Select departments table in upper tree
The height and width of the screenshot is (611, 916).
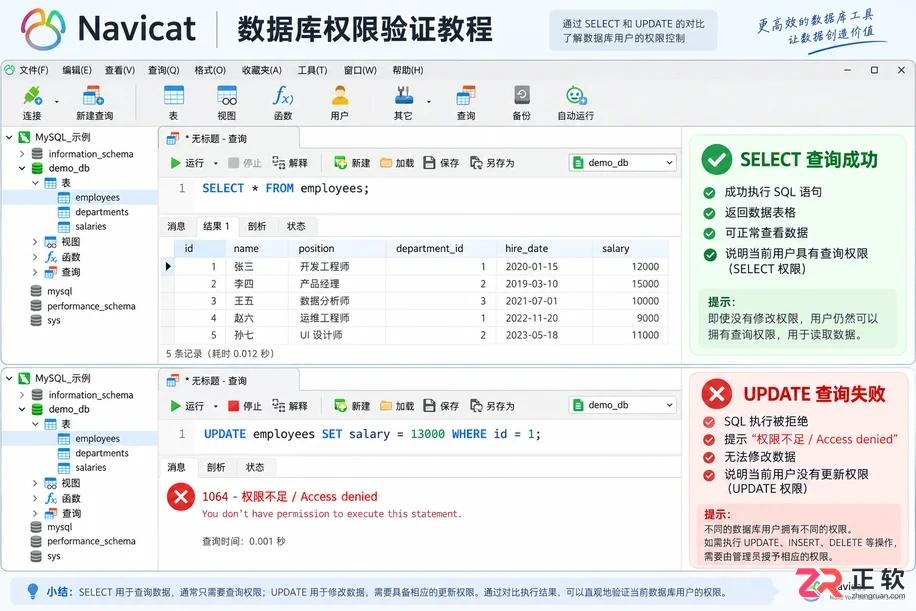102,212
